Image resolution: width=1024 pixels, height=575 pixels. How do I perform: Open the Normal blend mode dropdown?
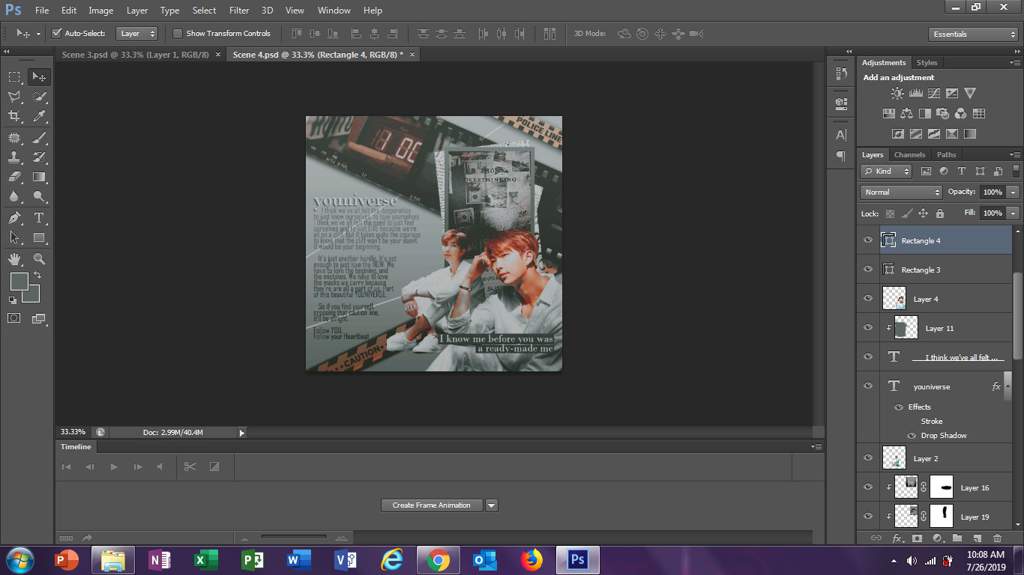tap(901, 192)
